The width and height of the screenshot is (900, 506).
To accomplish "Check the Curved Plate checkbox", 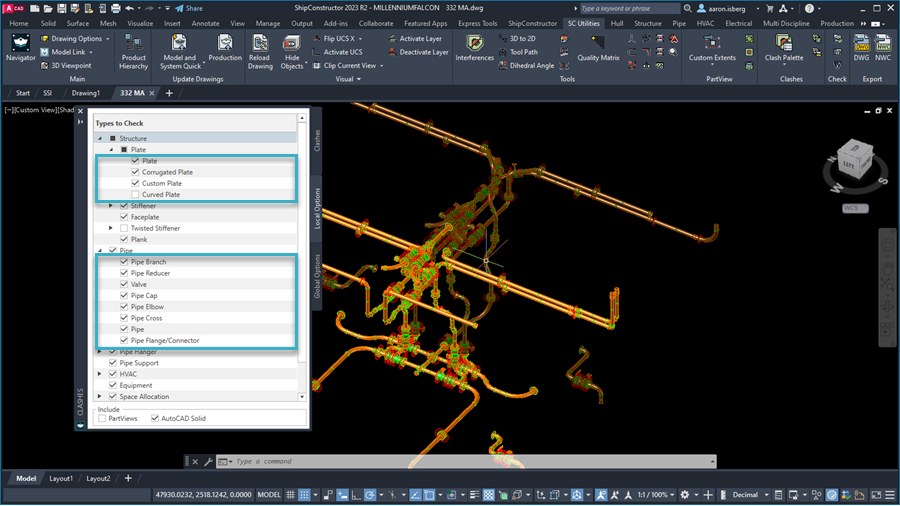I will pos(135,194).
